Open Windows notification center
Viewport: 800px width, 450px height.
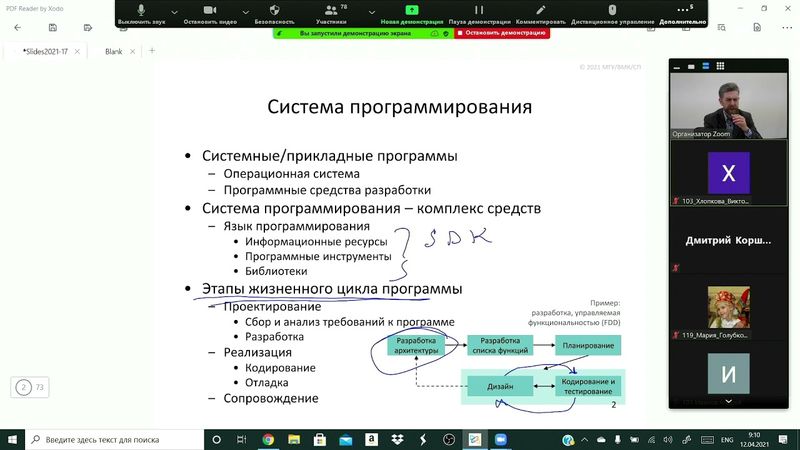783,439
